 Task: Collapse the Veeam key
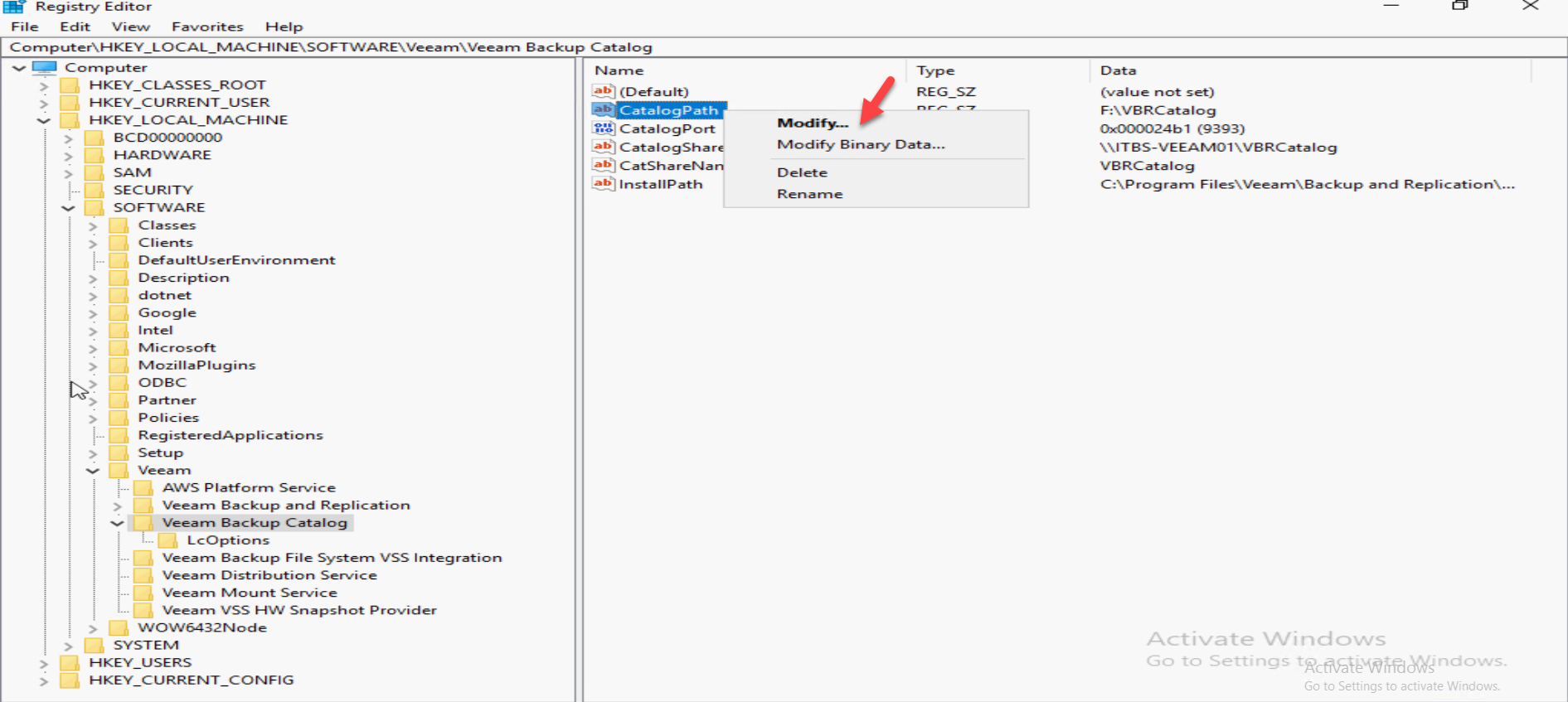[93, 471]
